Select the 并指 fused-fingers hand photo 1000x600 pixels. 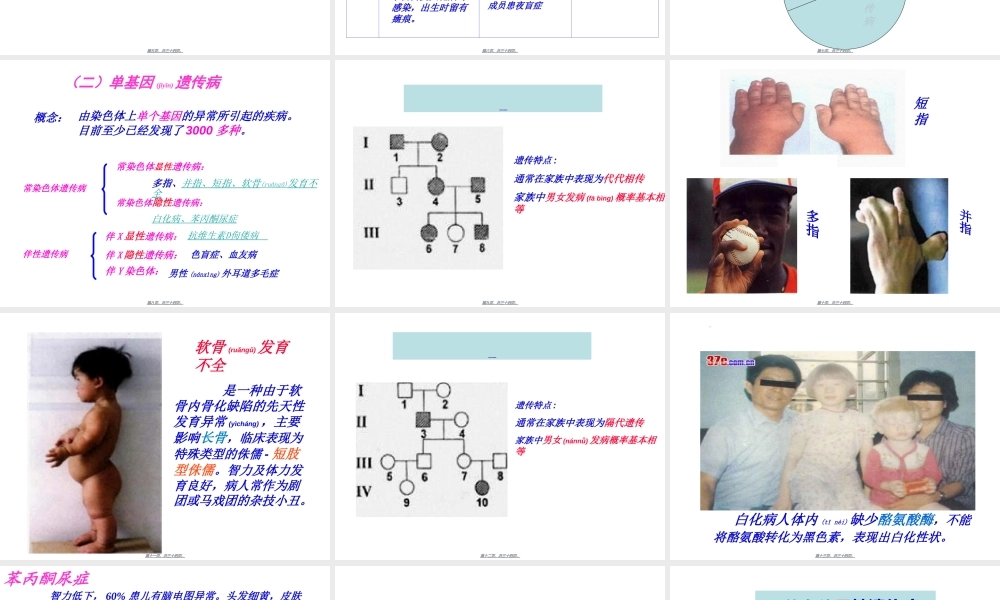[x=898, y=235]
